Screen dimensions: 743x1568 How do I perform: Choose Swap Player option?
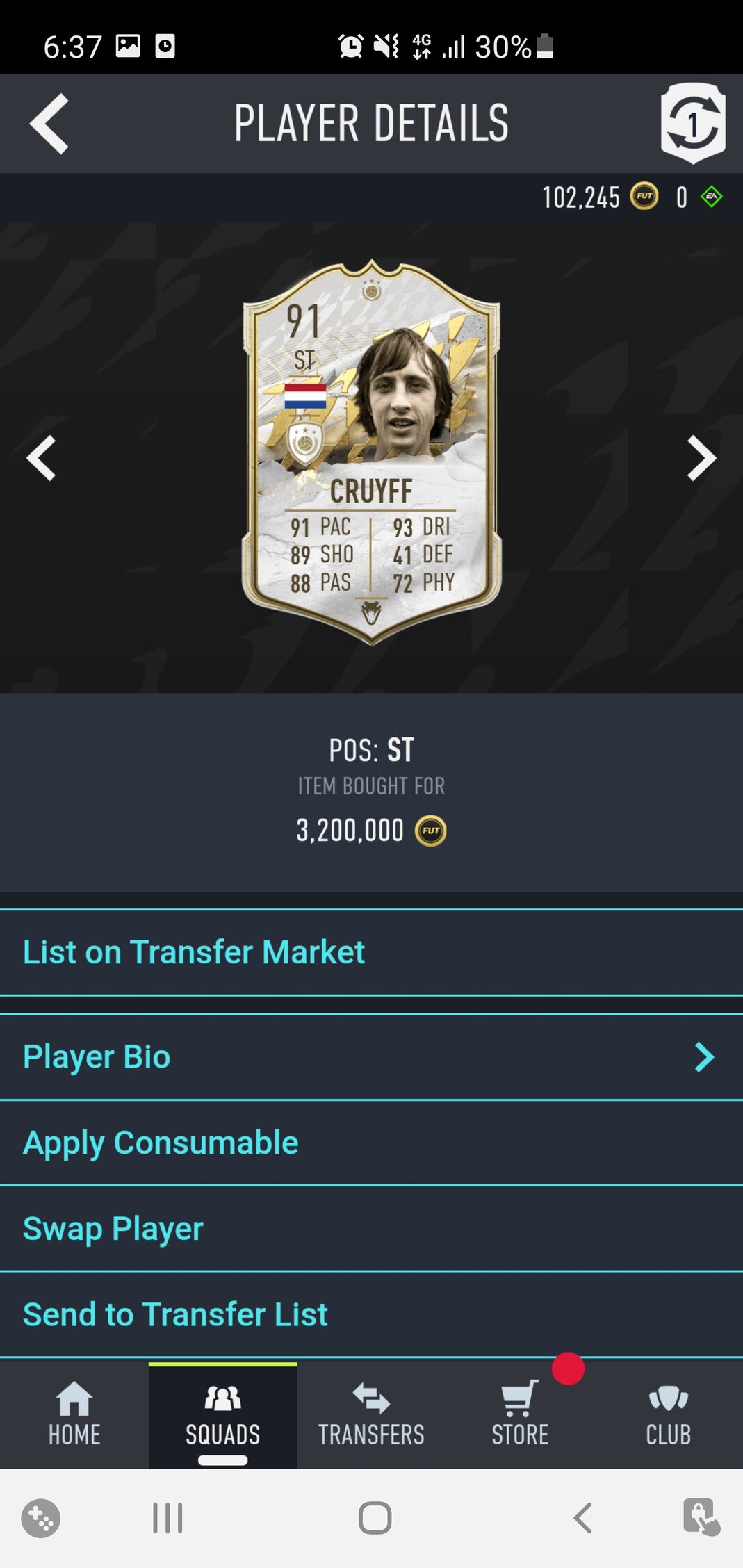click(x=371, y=1229)
